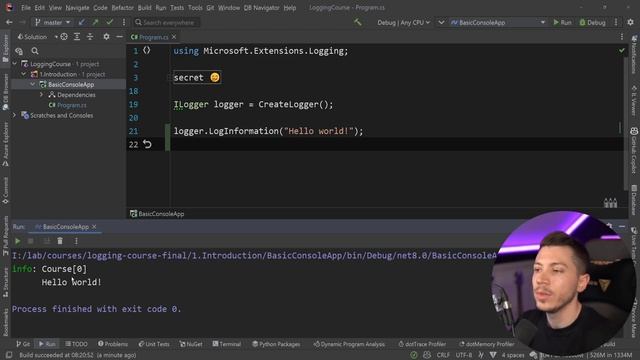Open Run panel more options menu

pyautogui.click(x=76, y=241)
